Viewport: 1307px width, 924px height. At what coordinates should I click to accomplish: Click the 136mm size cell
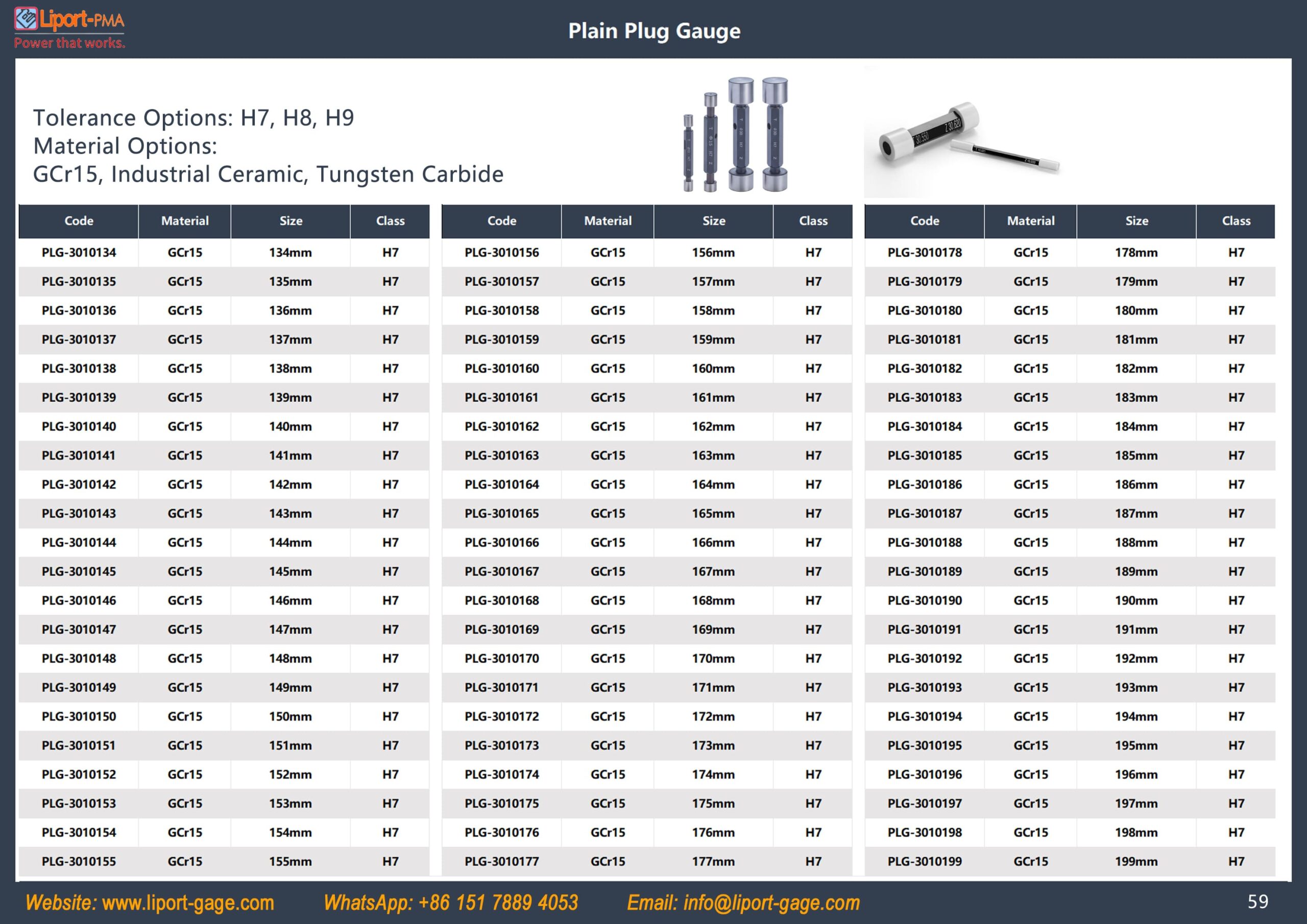(291, 311)
